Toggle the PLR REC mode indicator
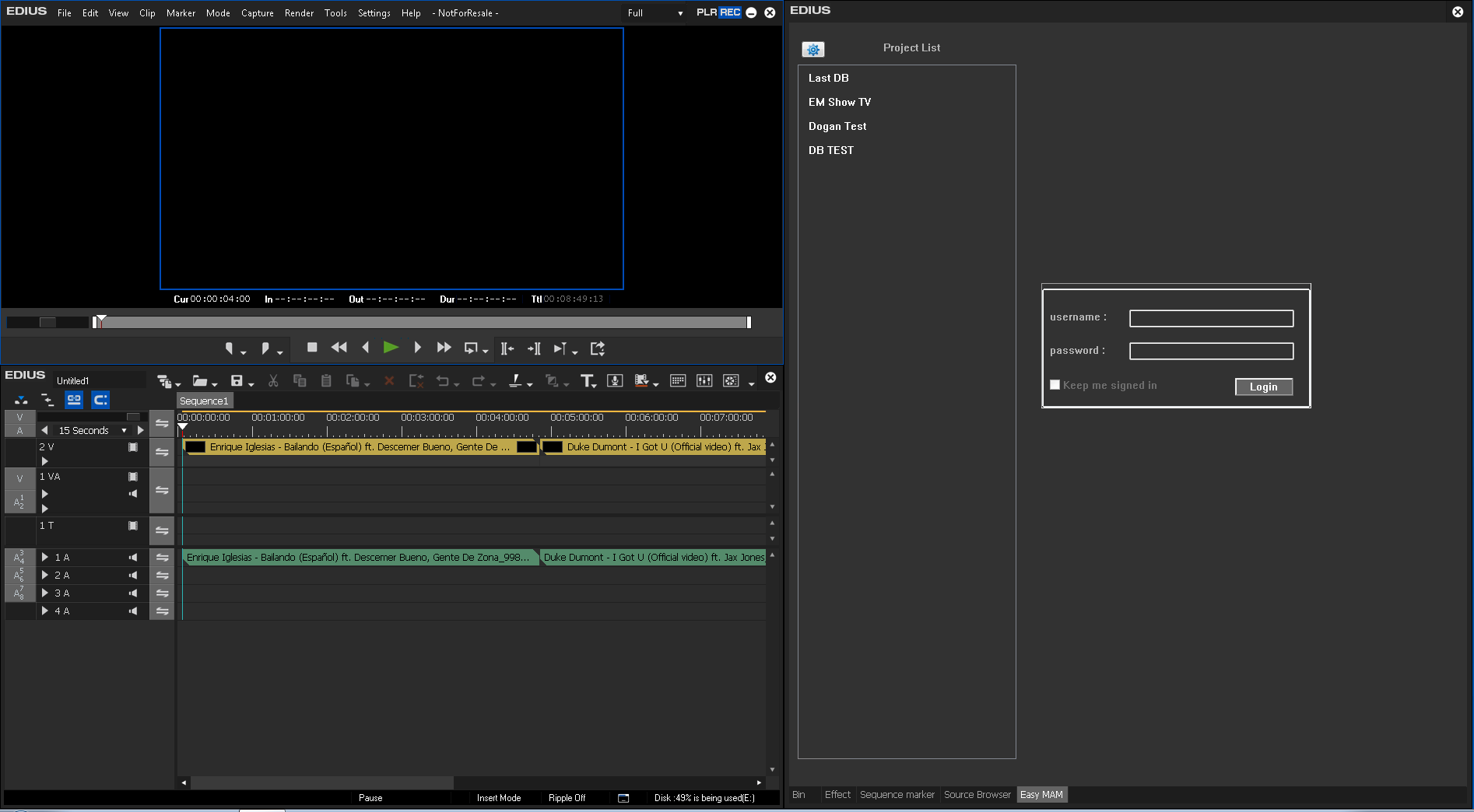The image size is (1474, 812). point(718,12)
